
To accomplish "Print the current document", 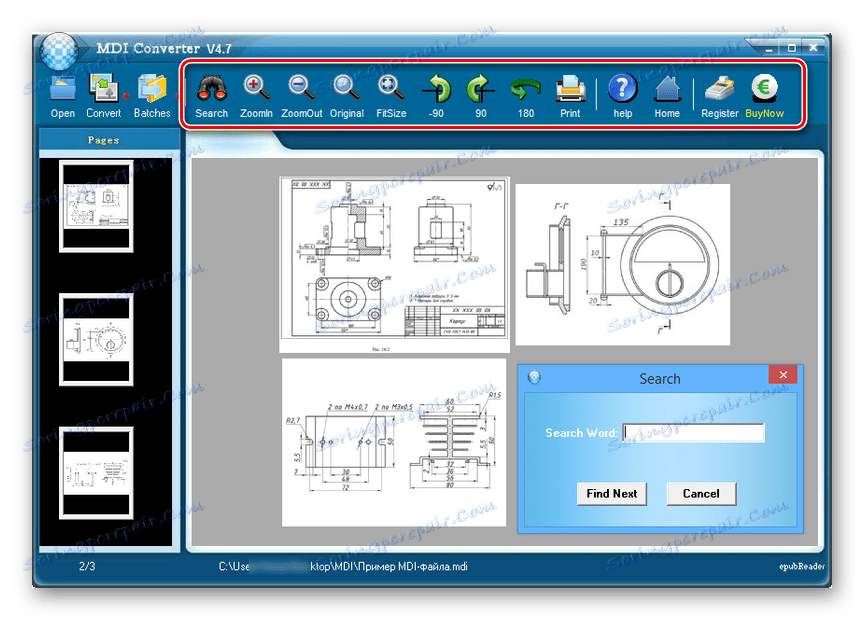I will (570, 96).
